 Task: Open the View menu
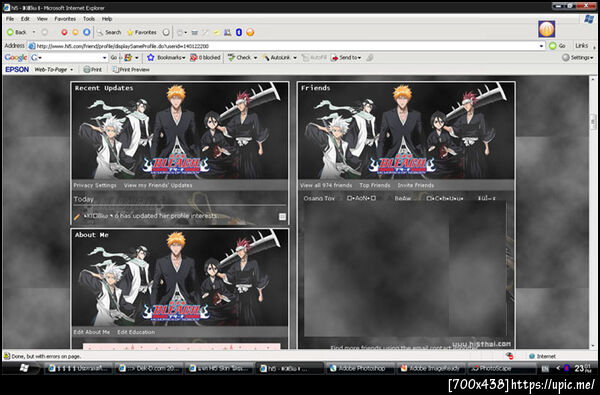click(x=42, y=19)
